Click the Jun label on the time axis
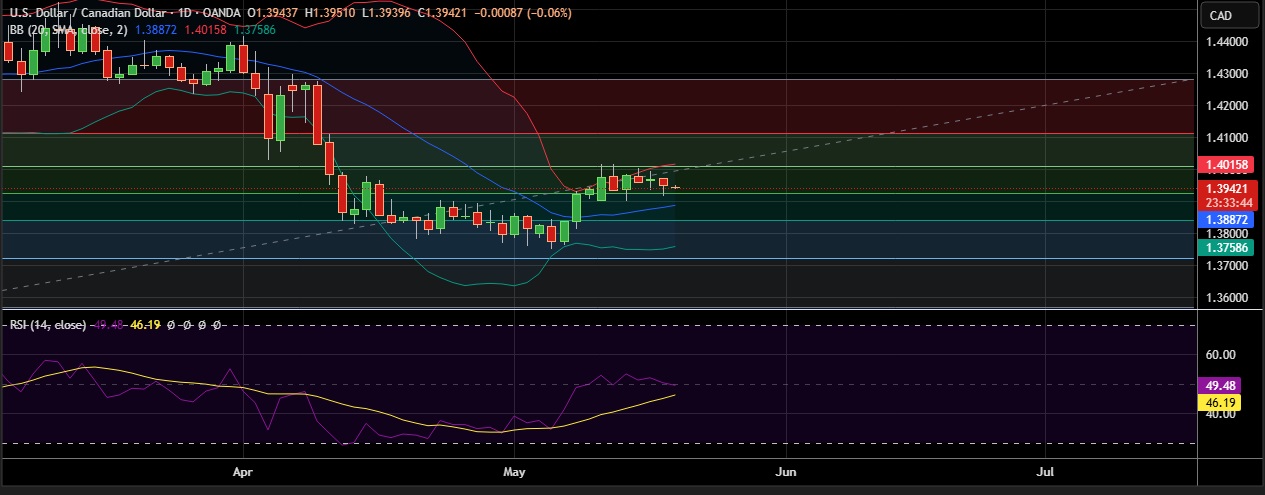The height and width of the screenshot is (495, 1265). point(786,470)
